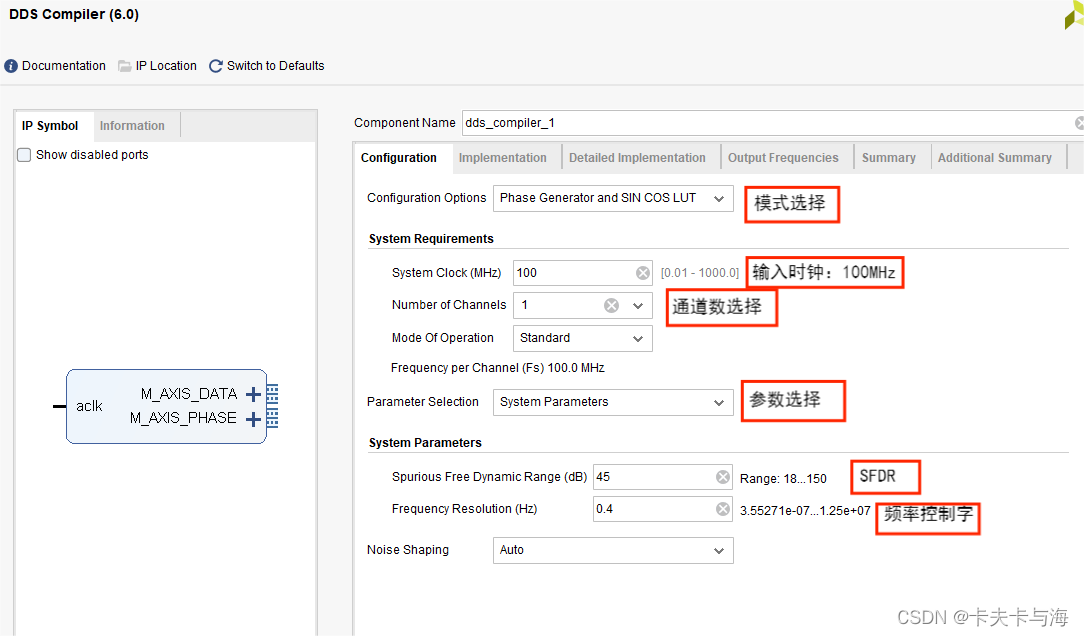Clear the Spurious Free Dynamic Range field
This screenshot has width=1084, height=636.
(x=723, y=477)
